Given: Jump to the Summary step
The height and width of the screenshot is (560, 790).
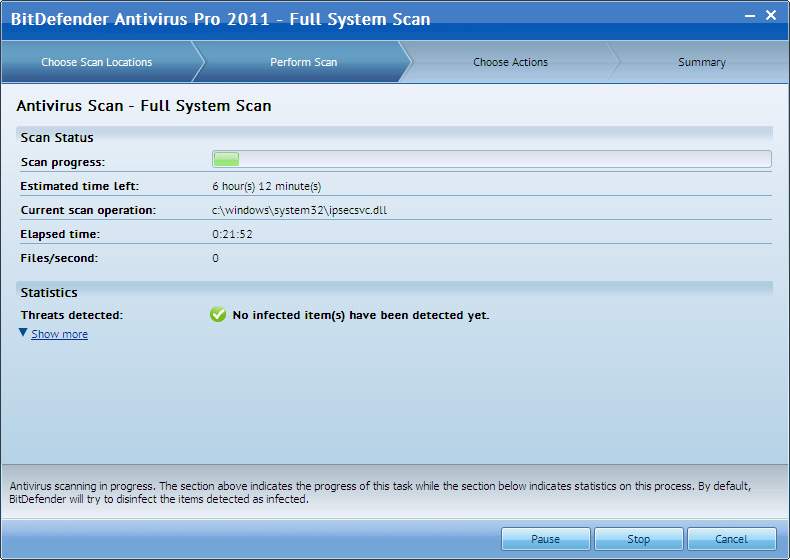Looking at the screenshot, I should [701, 62].
